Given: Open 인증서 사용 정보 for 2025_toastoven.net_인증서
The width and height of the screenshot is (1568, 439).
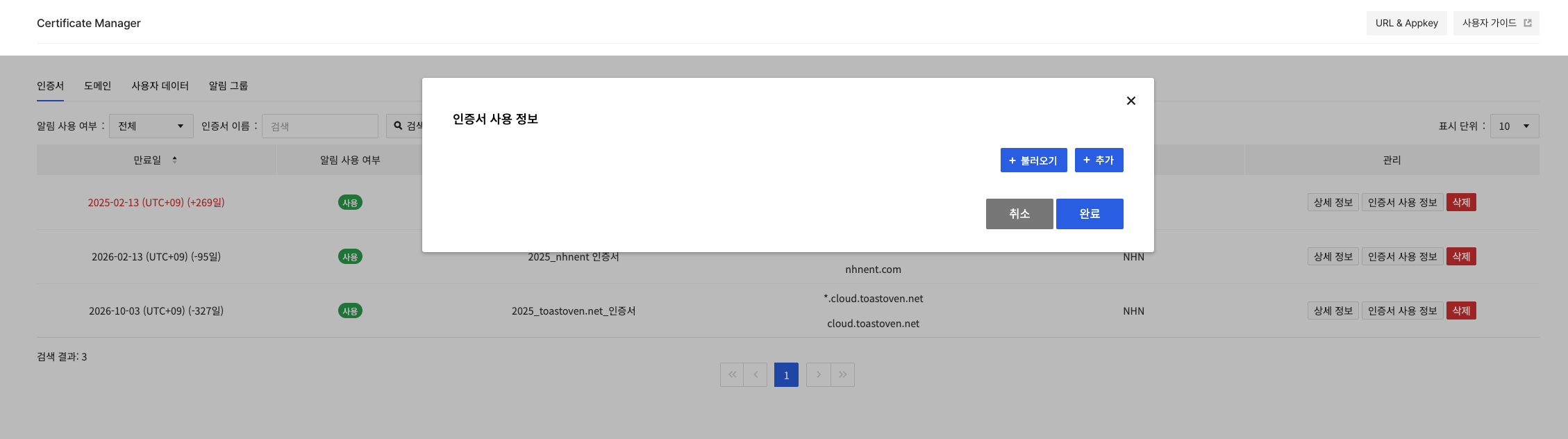Looking at the screenshot, I should pyautogui.click(x=1402, y=310).
